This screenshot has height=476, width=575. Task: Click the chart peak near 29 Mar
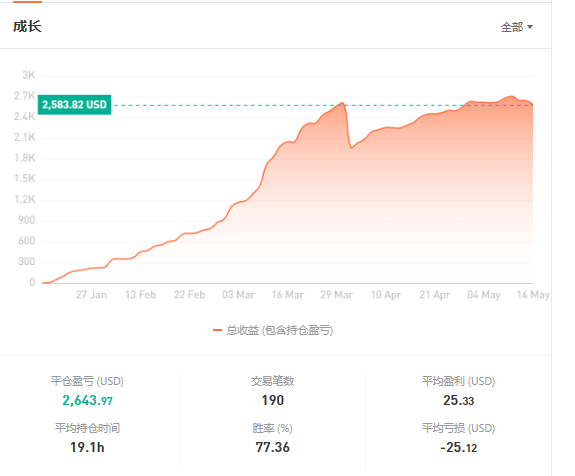tap(343, 103)
